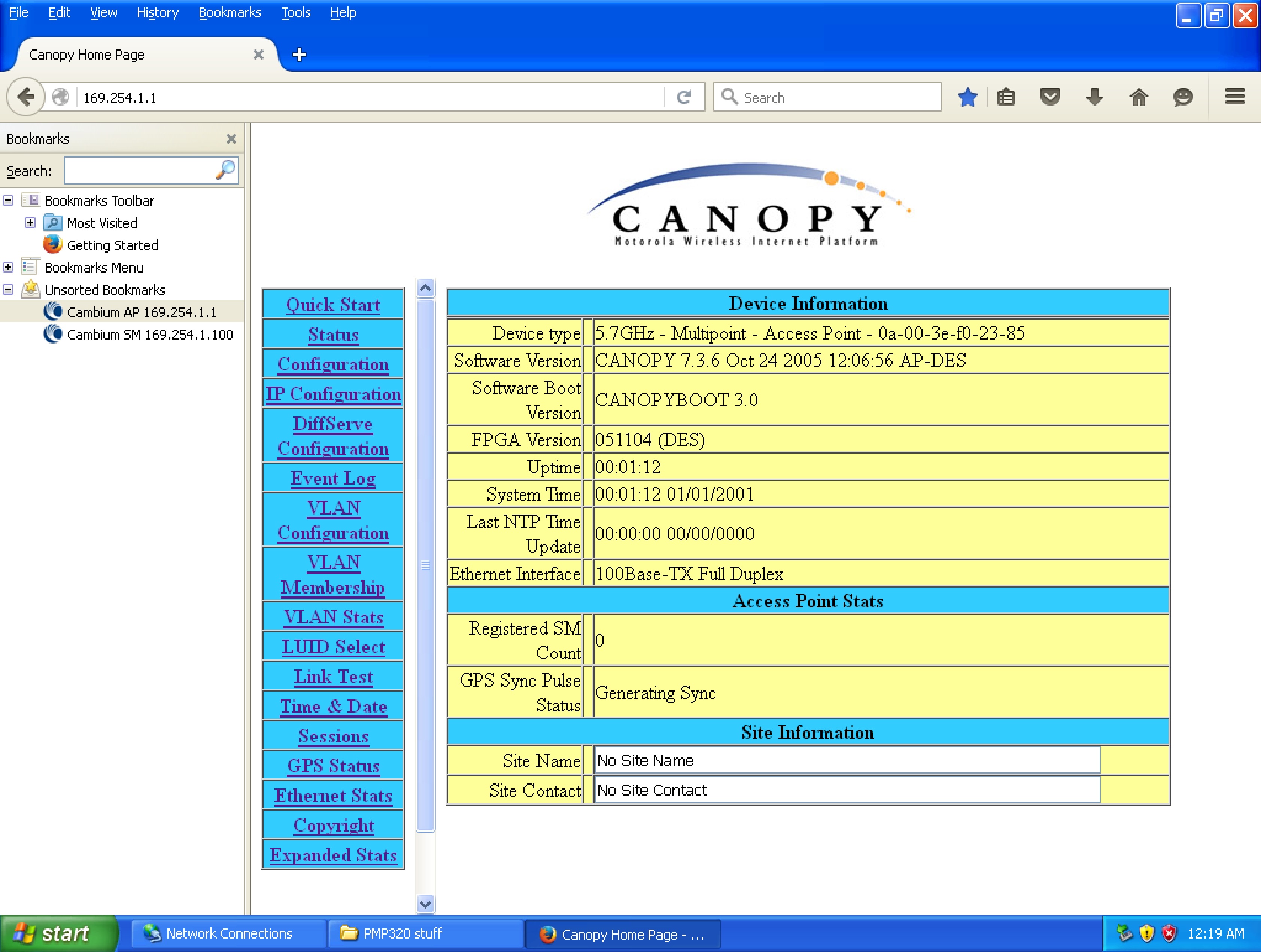Click the security shield tray icon
Screen dimensions: 1261x952
(x=1146, y=933)
